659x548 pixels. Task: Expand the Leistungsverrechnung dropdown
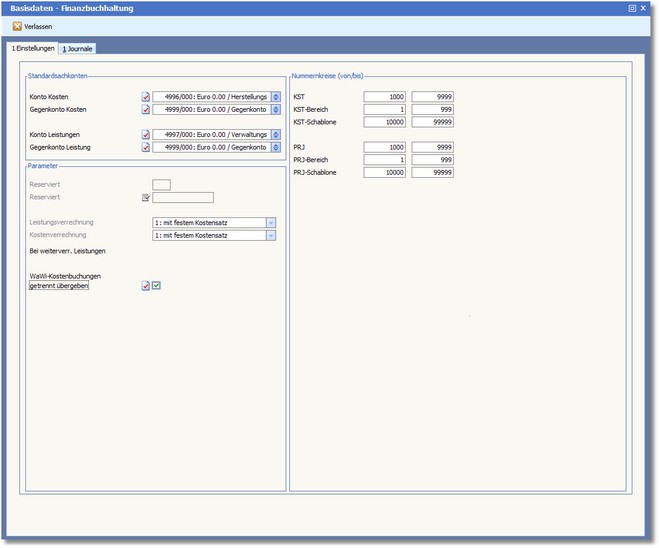tap(270, 223)
